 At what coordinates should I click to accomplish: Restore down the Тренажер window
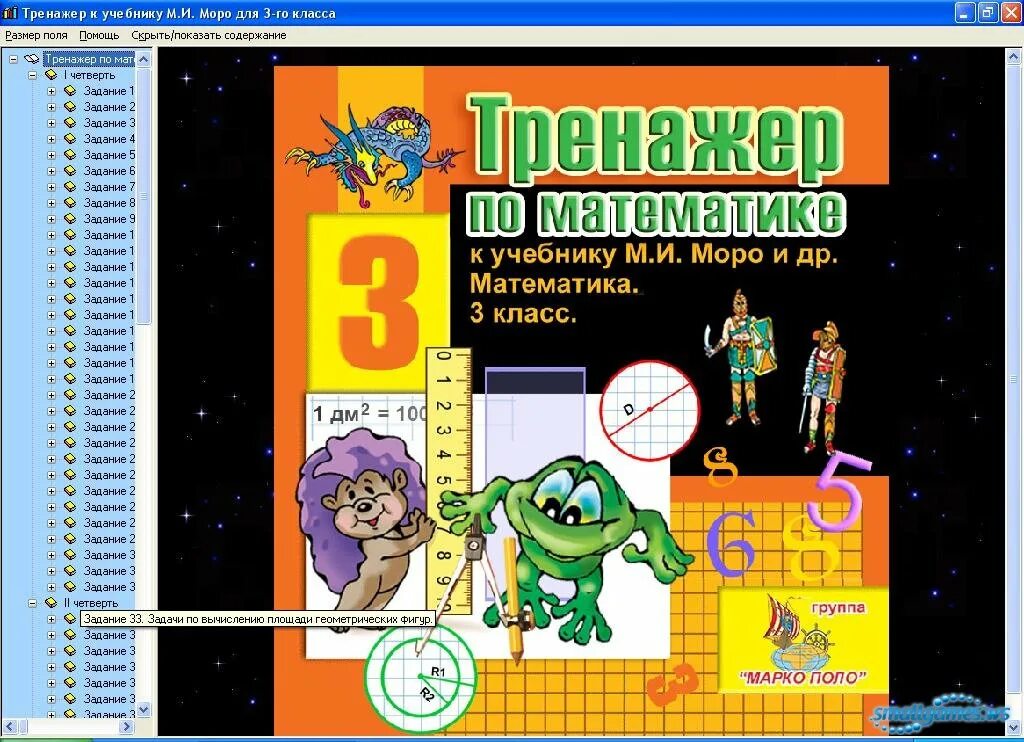(x=987, y=12)
